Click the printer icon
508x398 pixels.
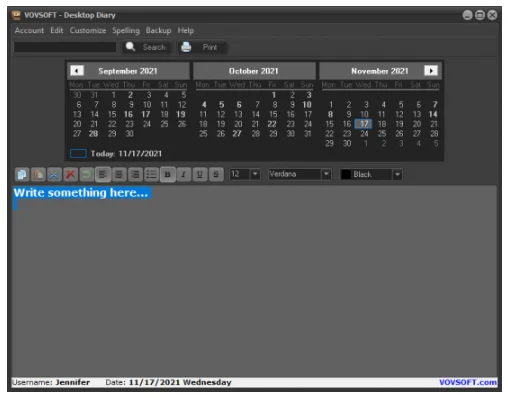click(x=186, y=47)
